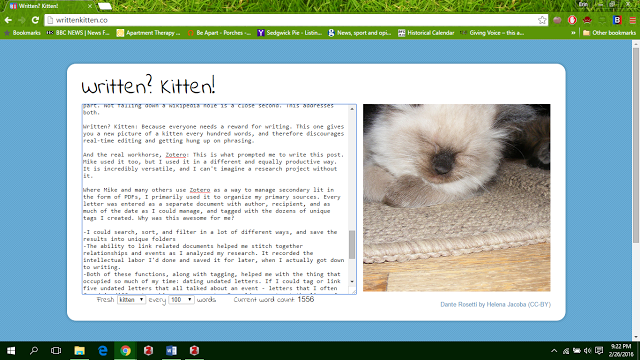Show more bookmarks with the chevron
The width and height of the screenshot is (640, 360).
[x=573, y=33]
